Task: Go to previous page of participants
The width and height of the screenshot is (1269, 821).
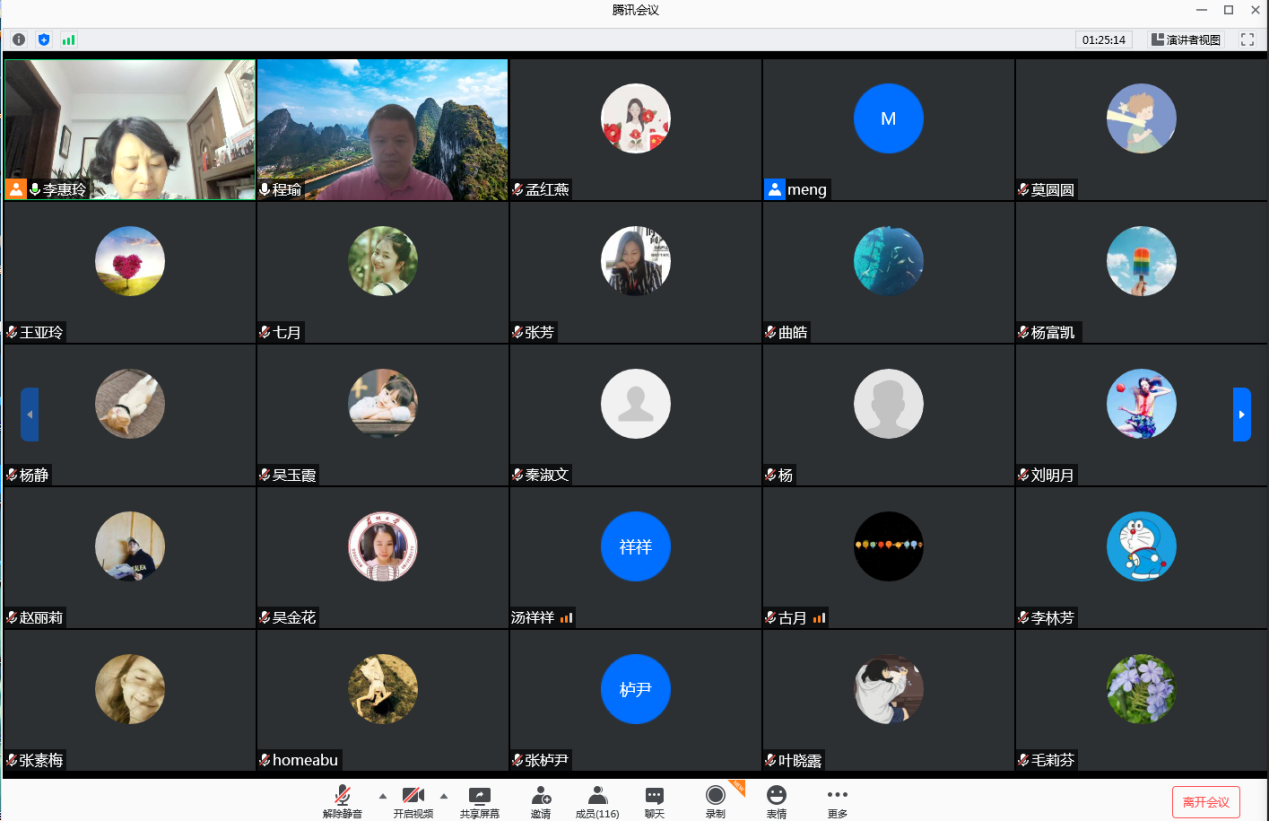Action: pos(30,414)
